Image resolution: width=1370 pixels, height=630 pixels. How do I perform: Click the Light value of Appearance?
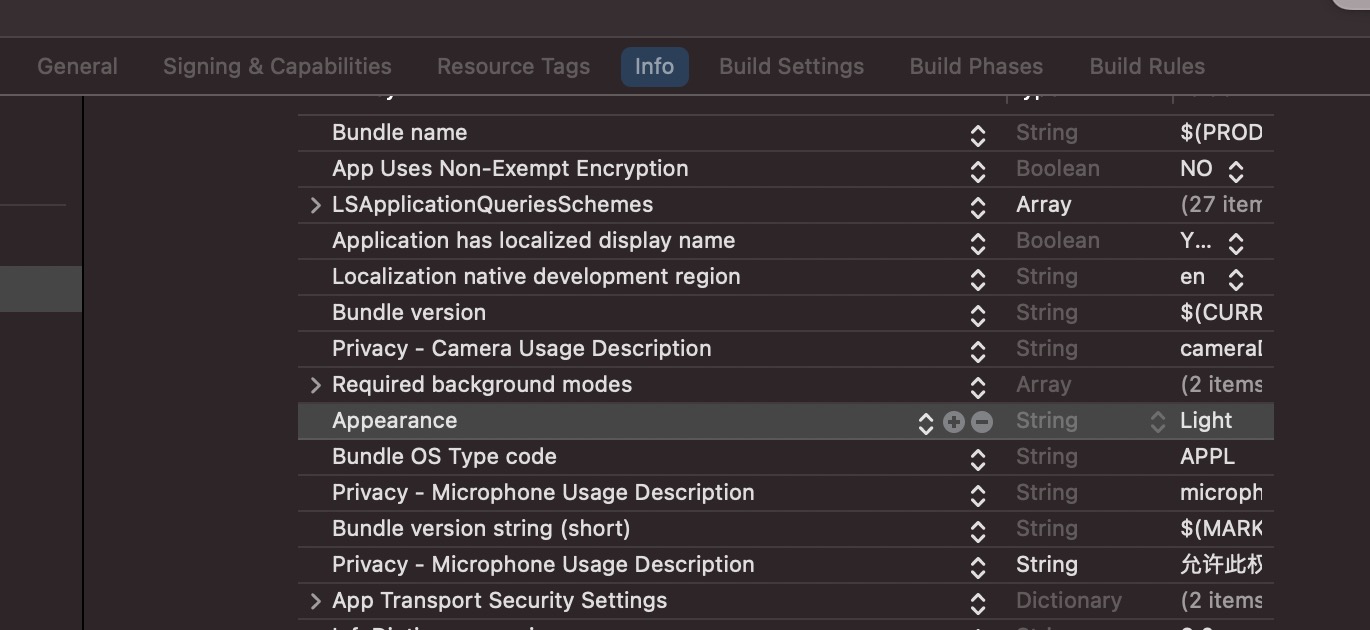1206,421
